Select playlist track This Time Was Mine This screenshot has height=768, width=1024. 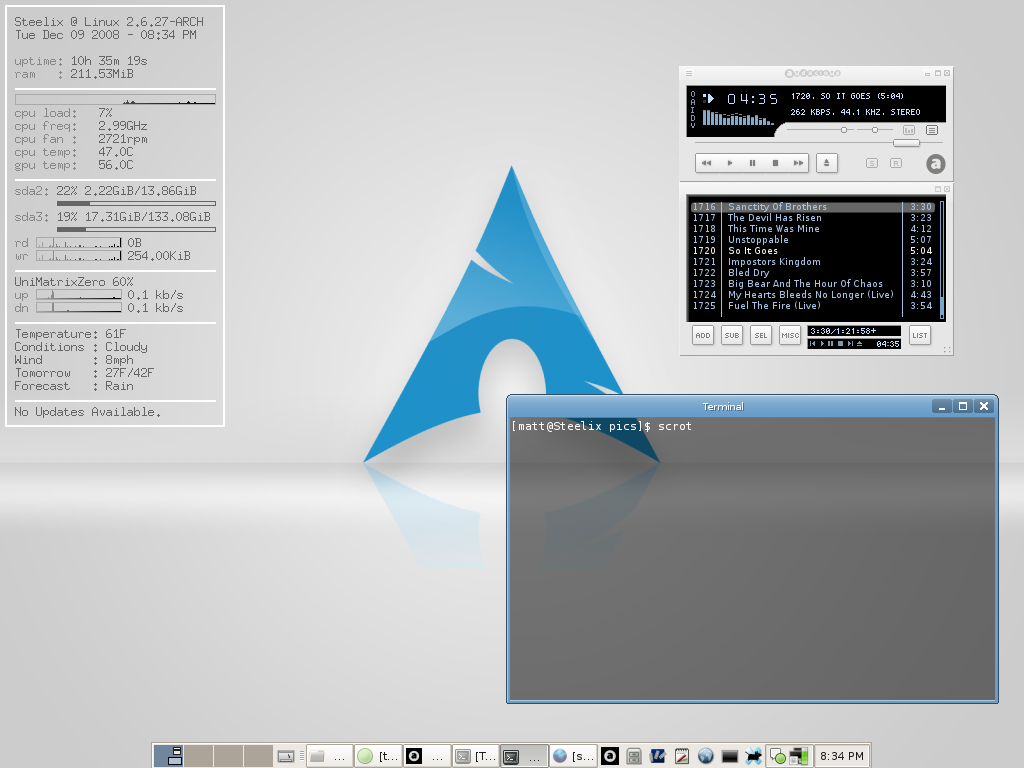pyautogui.click(x=813, y=229)
